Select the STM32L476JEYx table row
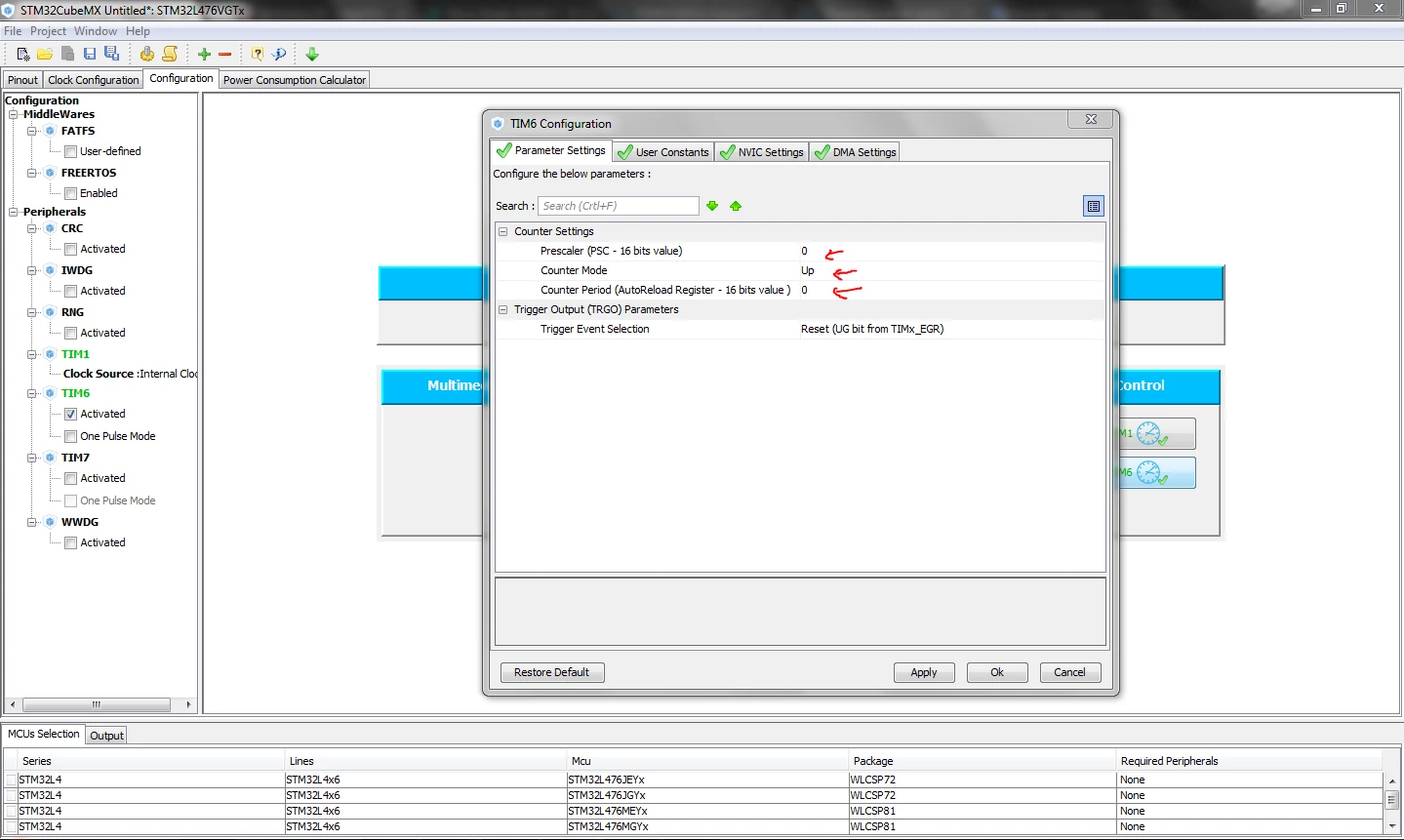 (x=694, y=780)
